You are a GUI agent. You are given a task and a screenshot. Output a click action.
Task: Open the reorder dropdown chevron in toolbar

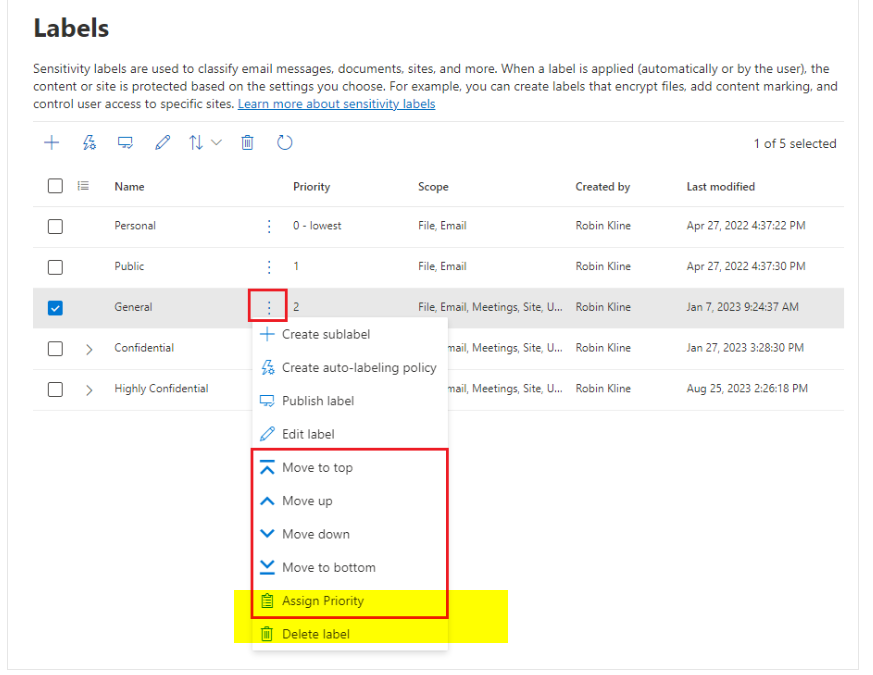217,143
